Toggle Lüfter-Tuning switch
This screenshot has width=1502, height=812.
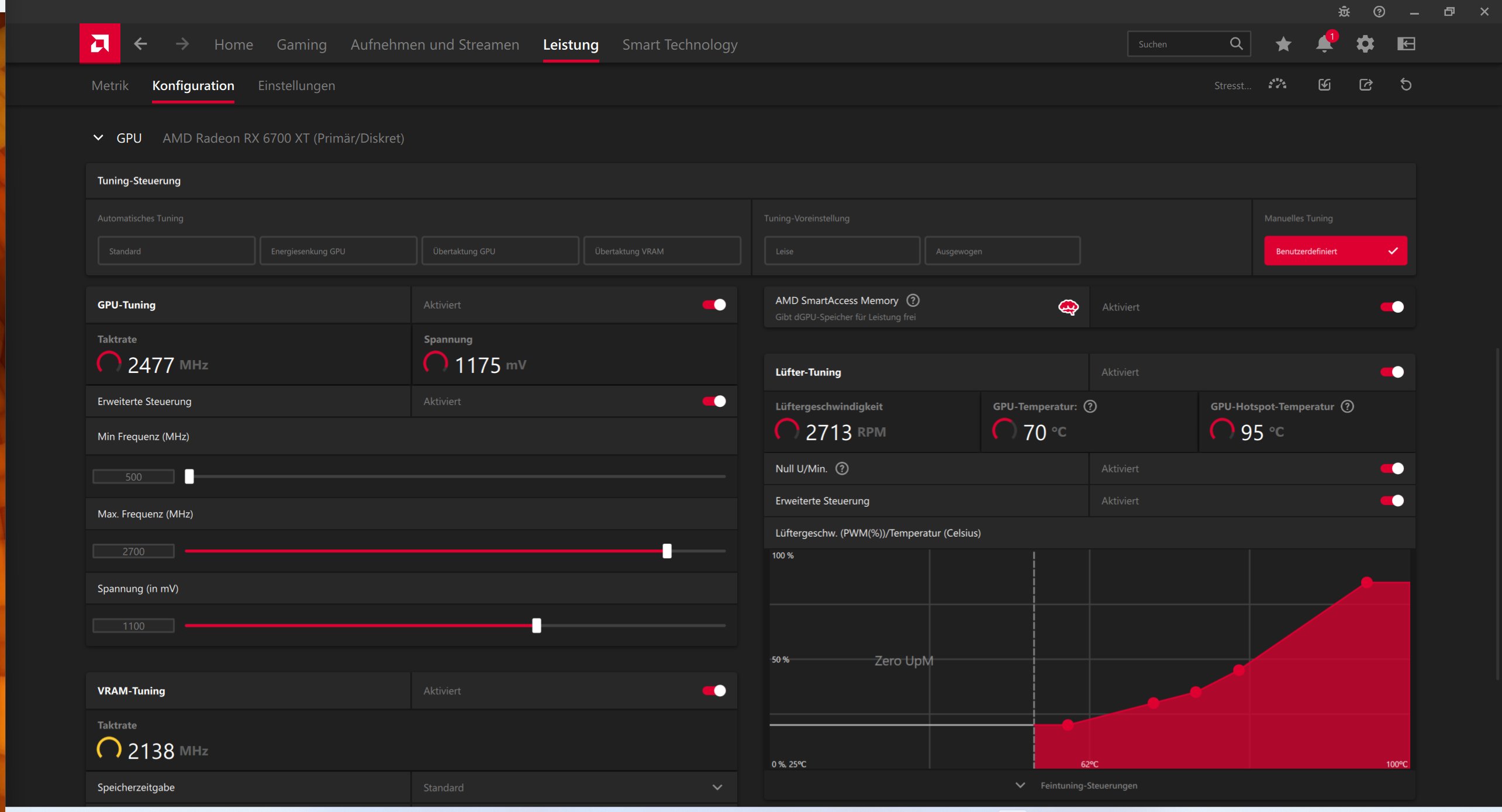pyautogui.click(x=1391, y=372)
